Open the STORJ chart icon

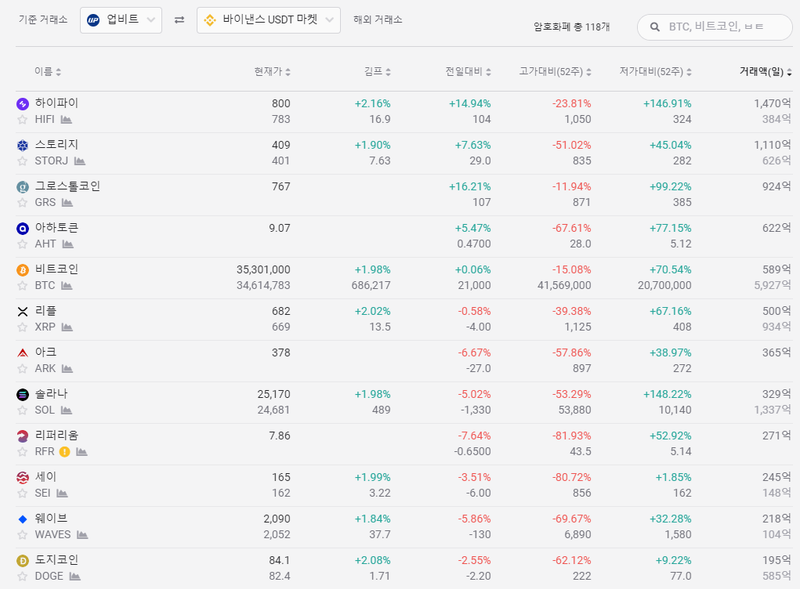pyautogui.click(x=80, y=161)
